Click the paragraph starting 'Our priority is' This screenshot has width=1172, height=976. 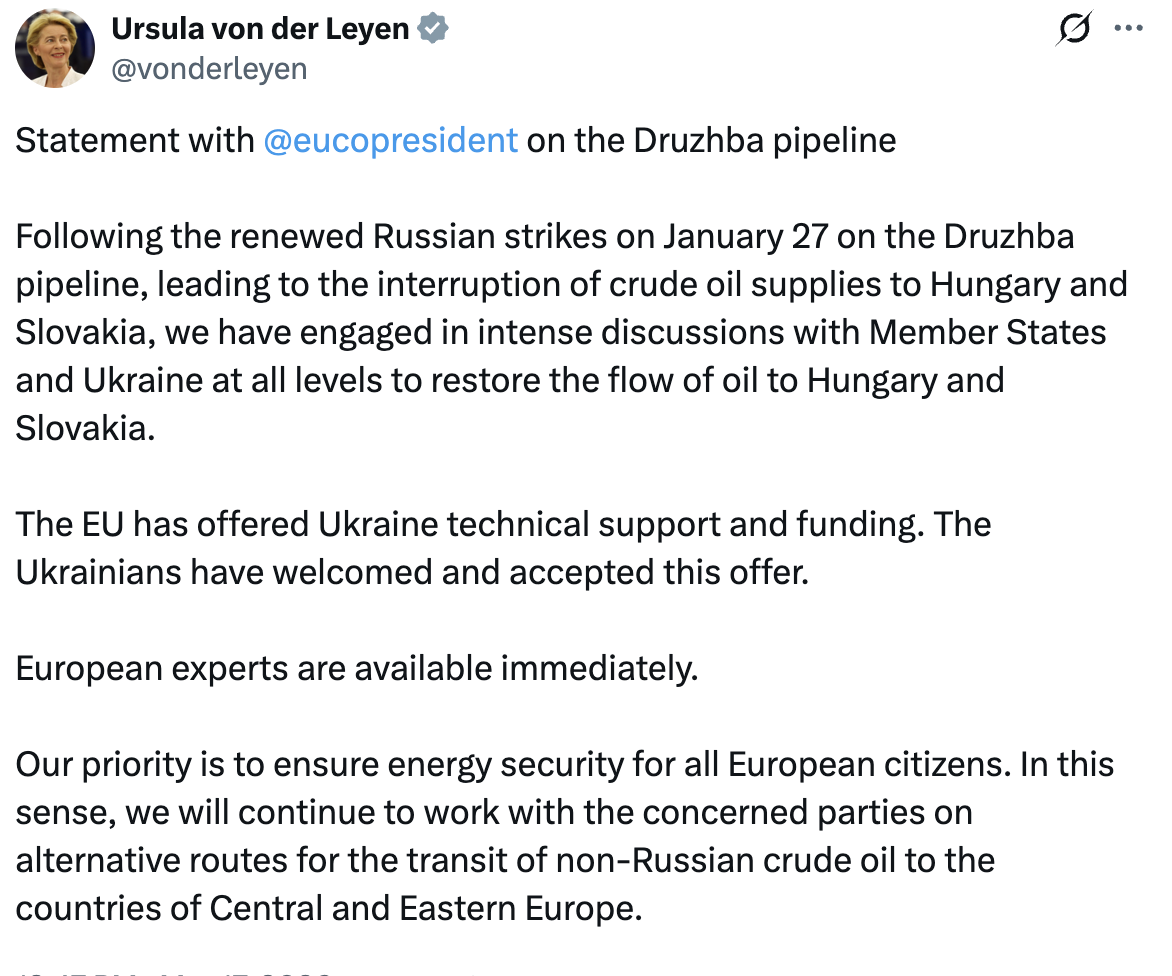click(560, 836)
